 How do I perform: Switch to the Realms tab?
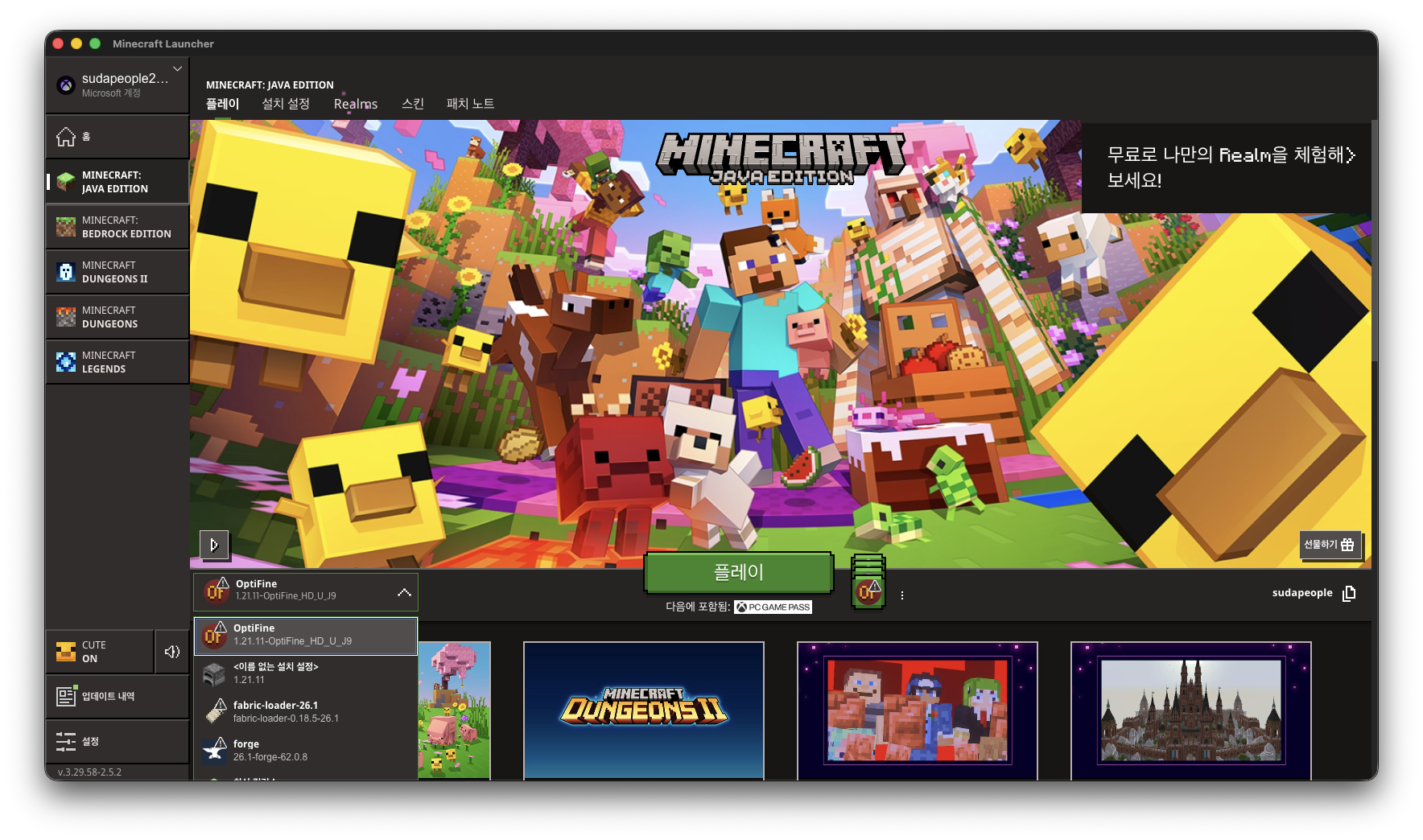tap(356, 104)
